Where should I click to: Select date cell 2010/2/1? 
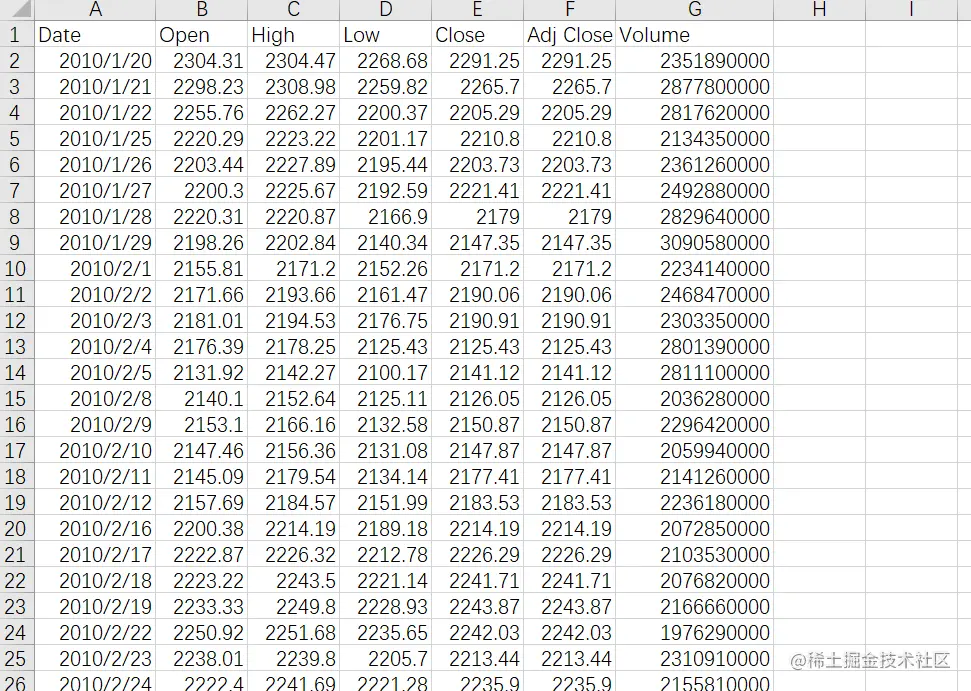click(95, 269)
